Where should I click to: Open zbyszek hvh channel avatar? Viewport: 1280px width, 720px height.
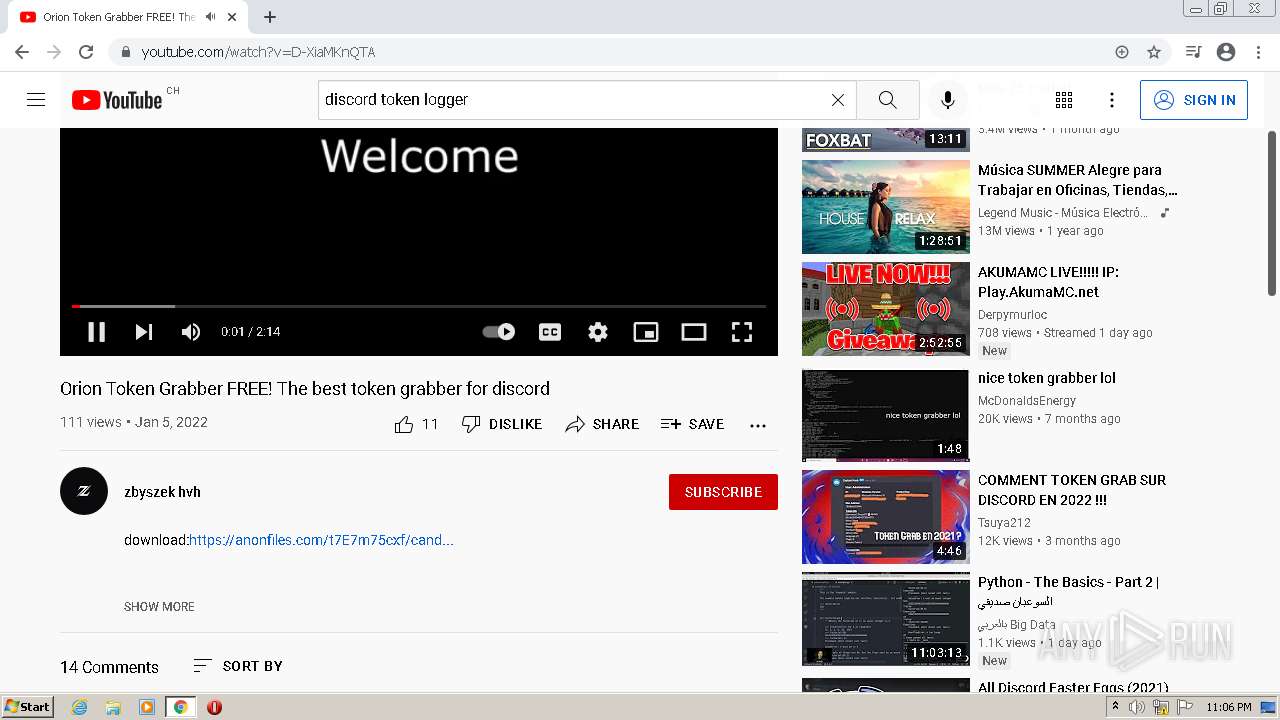[x=84, y=491]
